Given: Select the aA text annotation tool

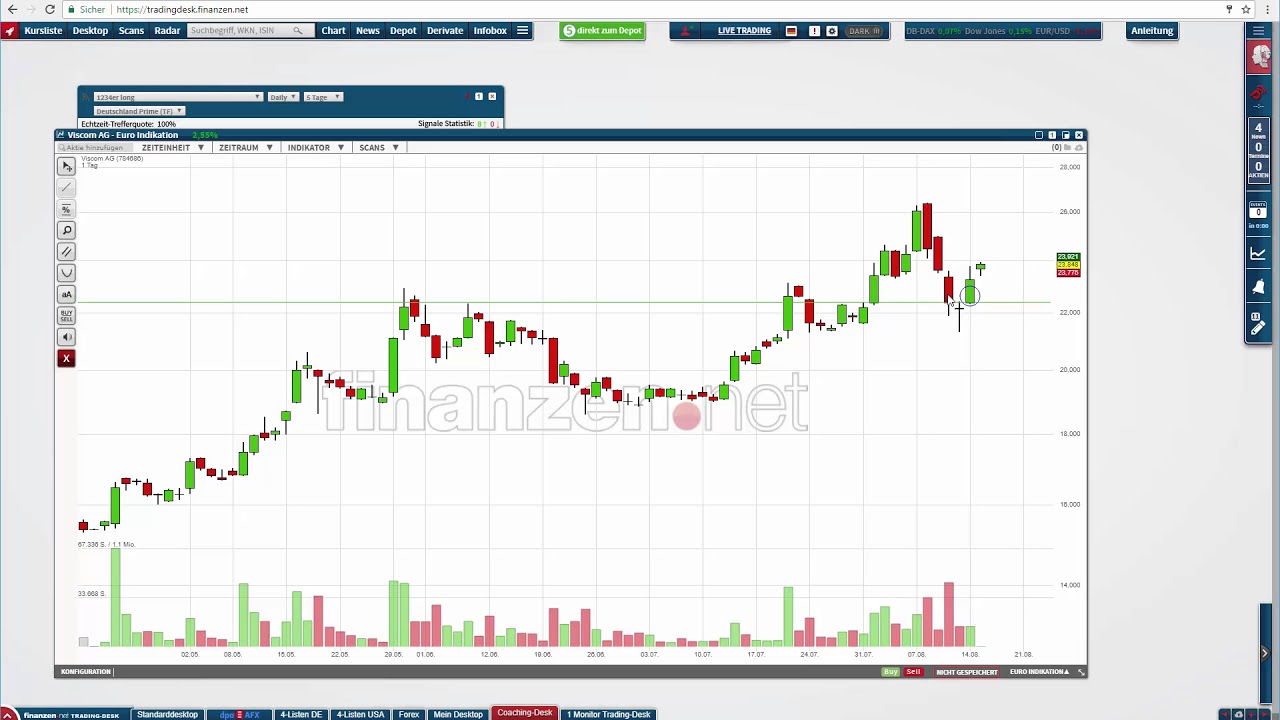Looking at the screenshot, I should 66,294.
